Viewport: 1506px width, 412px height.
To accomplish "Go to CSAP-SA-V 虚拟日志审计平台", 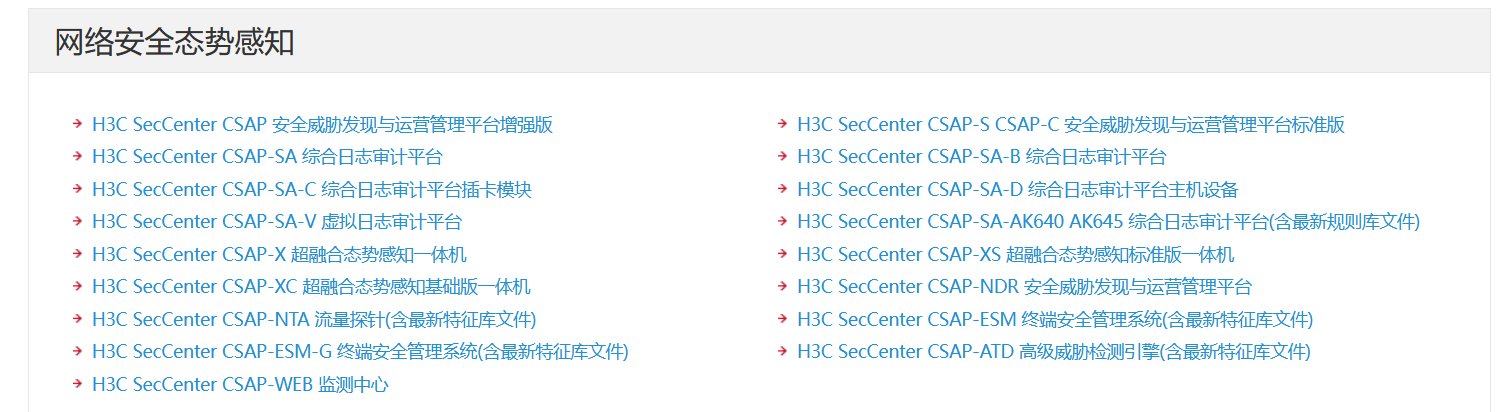I will point(276,222).
